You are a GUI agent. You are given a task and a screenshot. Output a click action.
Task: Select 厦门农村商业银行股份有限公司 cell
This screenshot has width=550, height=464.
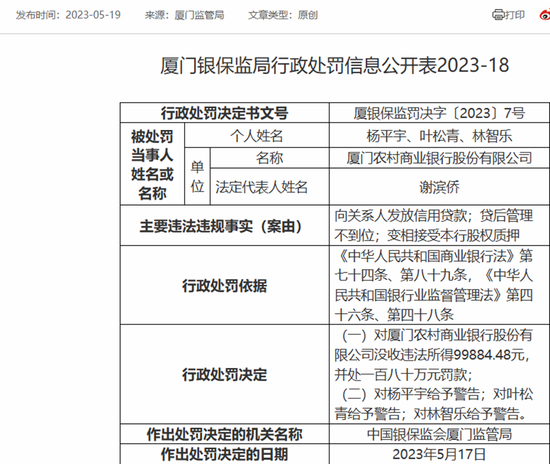[x=440, y=158]
